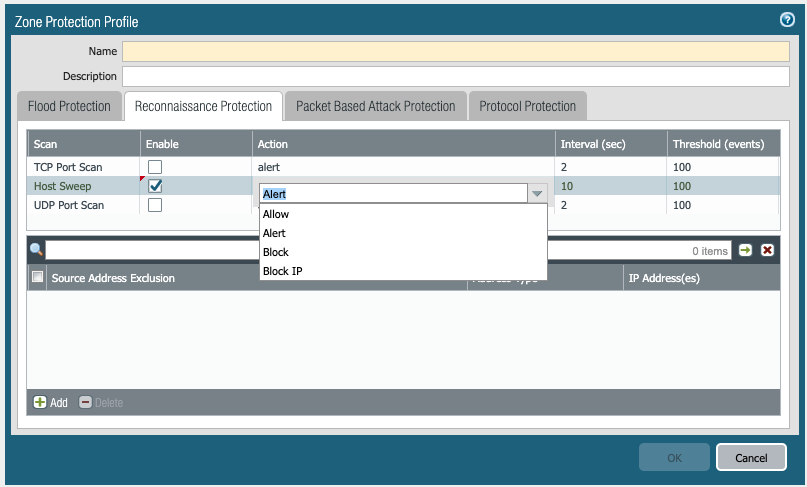Clear filter with the red X icon
The image size is (807, 487).
click(767, 250)
